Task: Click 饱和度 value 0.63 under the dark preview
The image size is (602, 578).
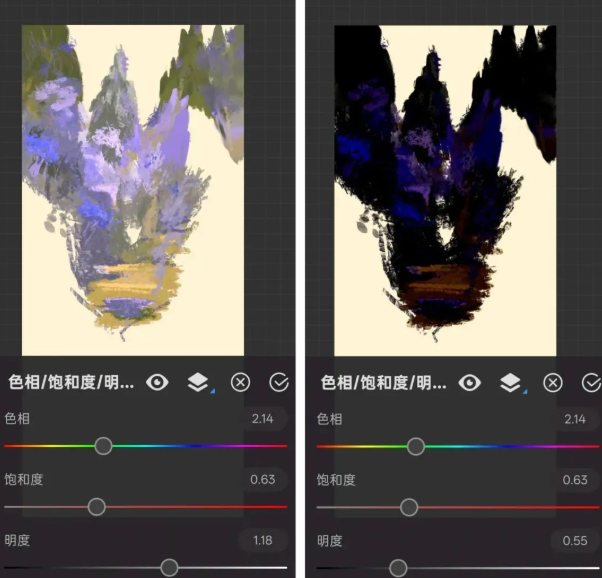Action: [574, 480]
